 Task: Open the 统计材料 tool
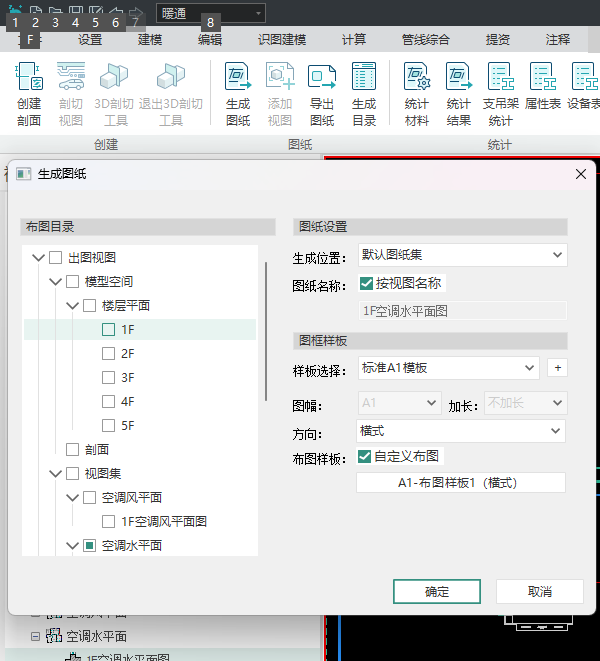(417, 76)
